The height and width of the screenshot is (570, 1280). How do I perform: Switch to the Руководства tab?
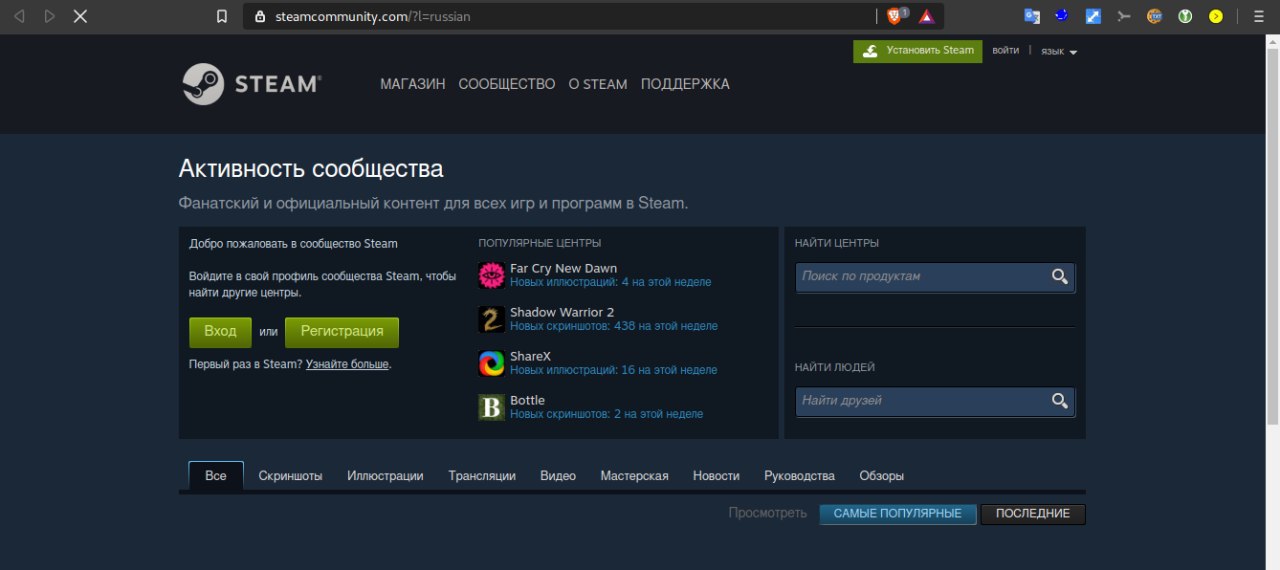pyautogui.click(x=799, y=476)
